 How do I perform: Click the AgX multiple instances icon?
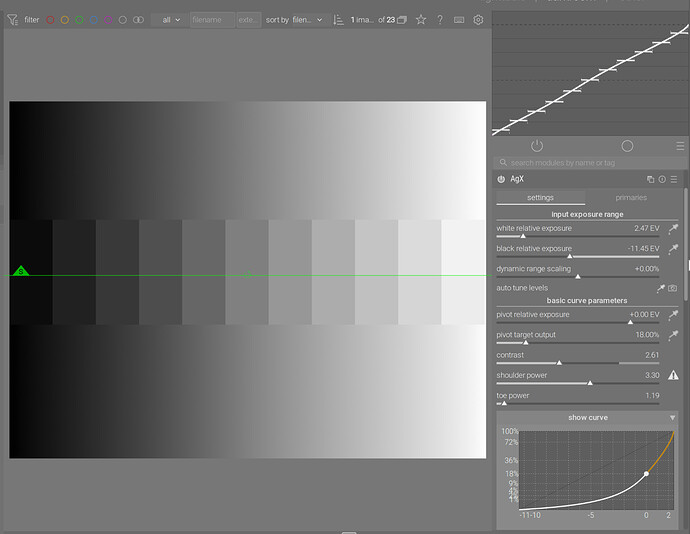click(x=650, y=179)
